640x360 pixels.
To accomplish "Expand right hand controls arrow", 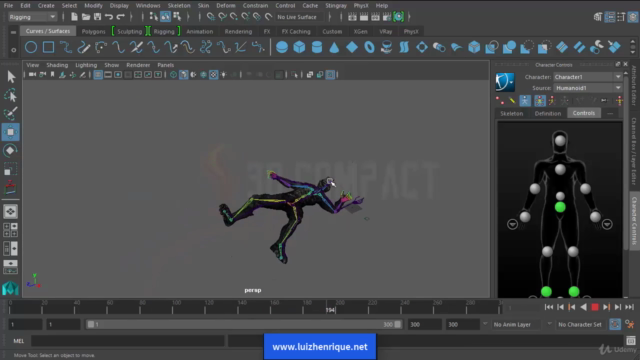I will (512, 224).
